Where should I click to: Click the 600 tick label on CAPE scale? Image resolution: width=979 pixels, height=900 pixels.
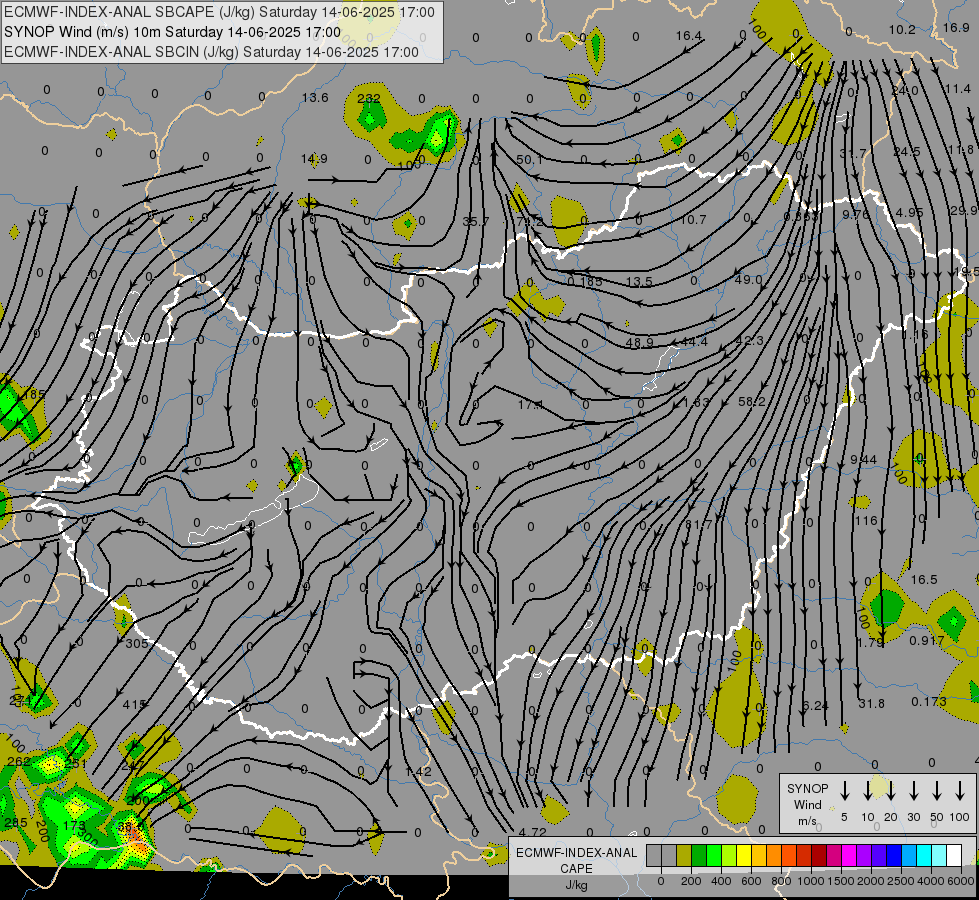(751, 881)
